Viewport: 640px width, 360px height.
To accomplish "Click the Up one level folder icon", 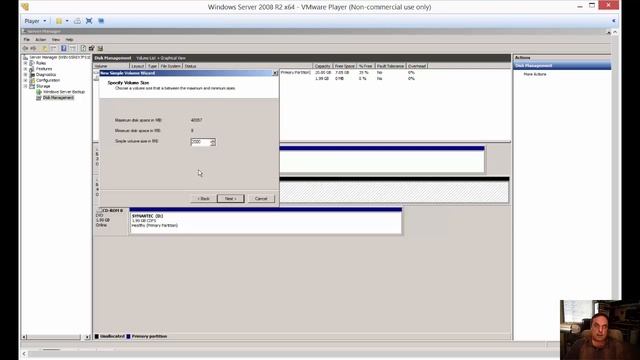I will pos(45,48).
